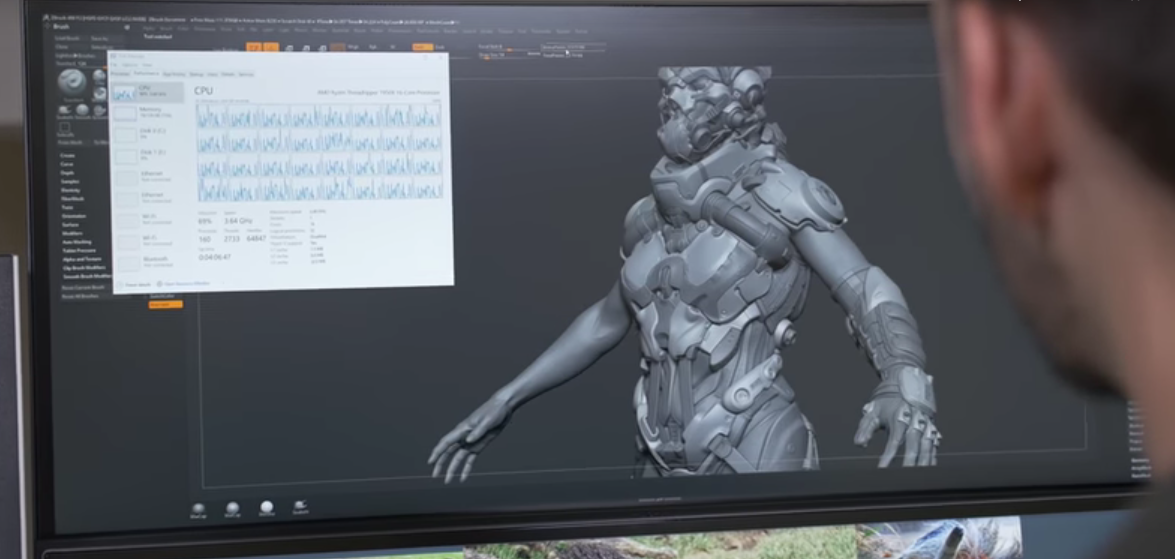This screenshot has height=559, width=1175.
Task: Expand the Alpha and Texture section
Action: pyautogui.click(x=82, y=259)
